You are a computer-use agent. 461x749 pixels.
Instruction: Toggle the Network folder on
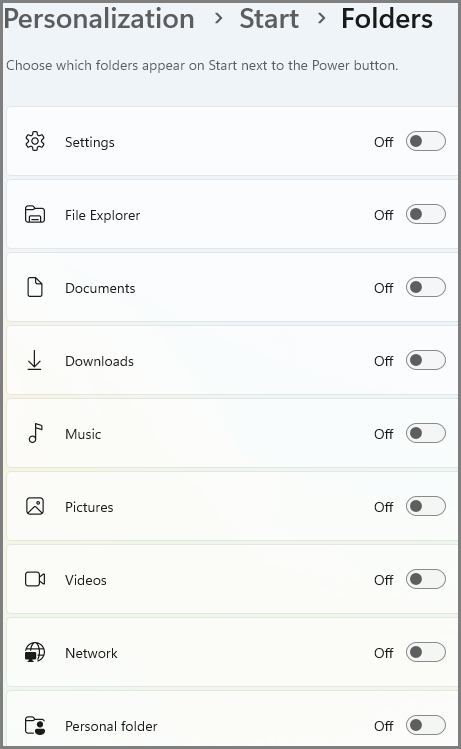tap(426, 653)
